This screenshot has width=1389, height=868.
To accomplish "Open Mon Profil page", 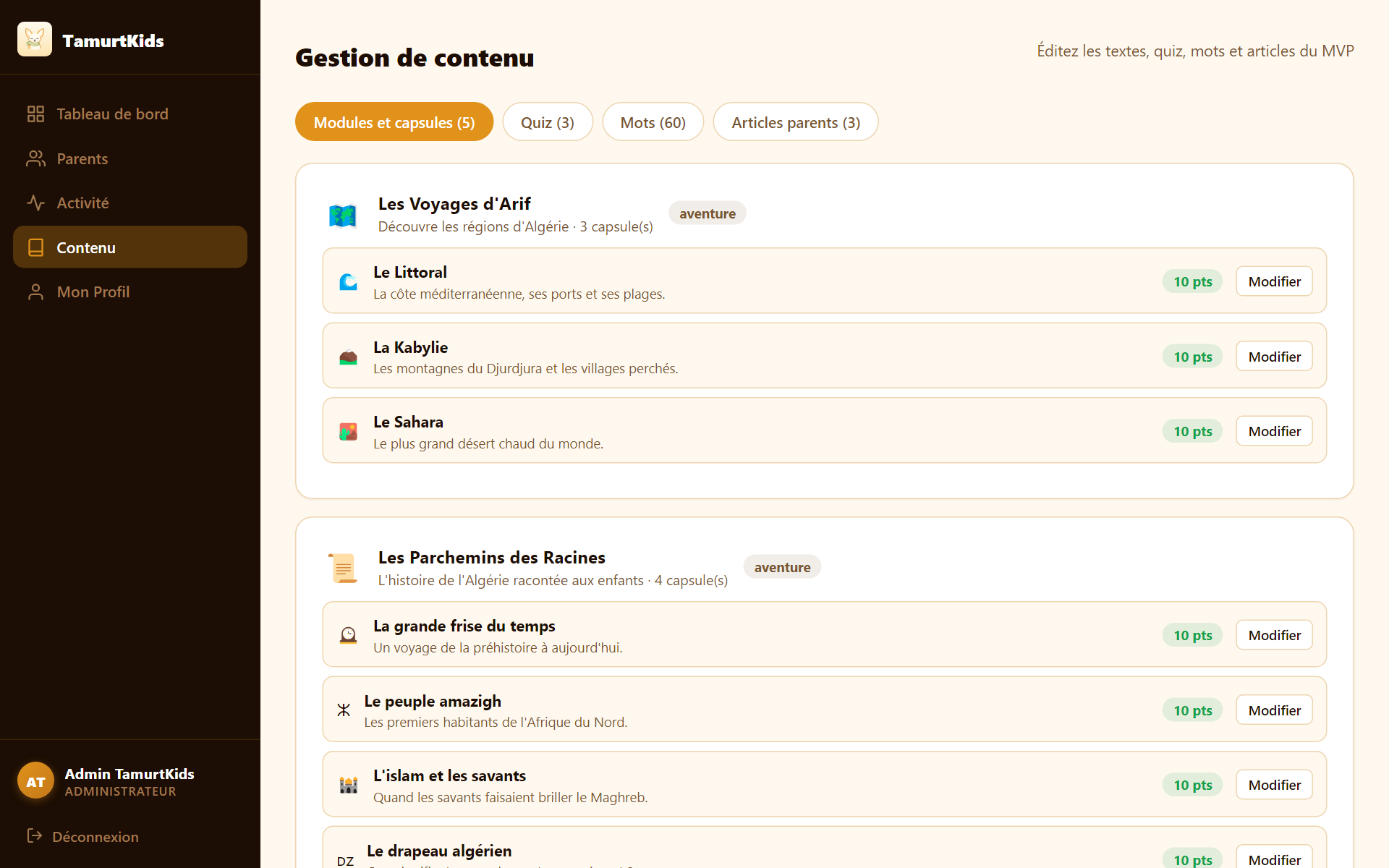I will (x=130, y=292).
